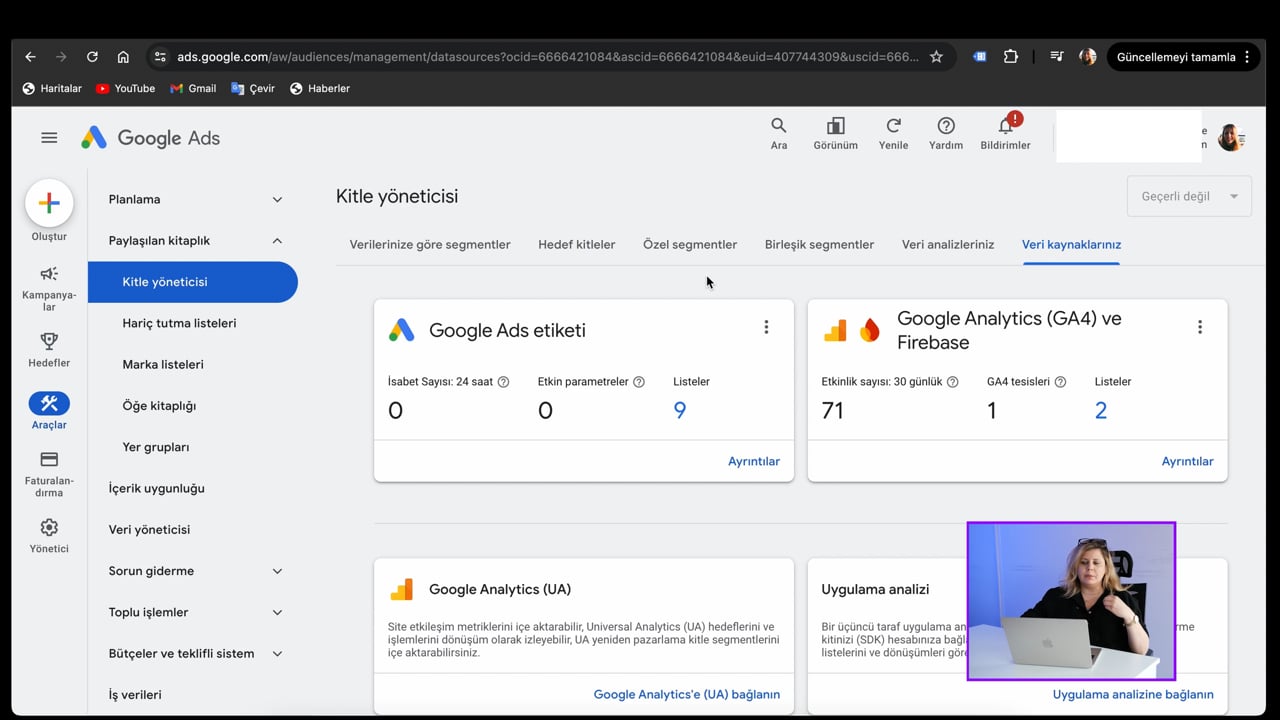The width and height of the screenshot is (1280, 720).
Task: Collapse the Paylaşılan kitaplık section
Action: [277, 241]
